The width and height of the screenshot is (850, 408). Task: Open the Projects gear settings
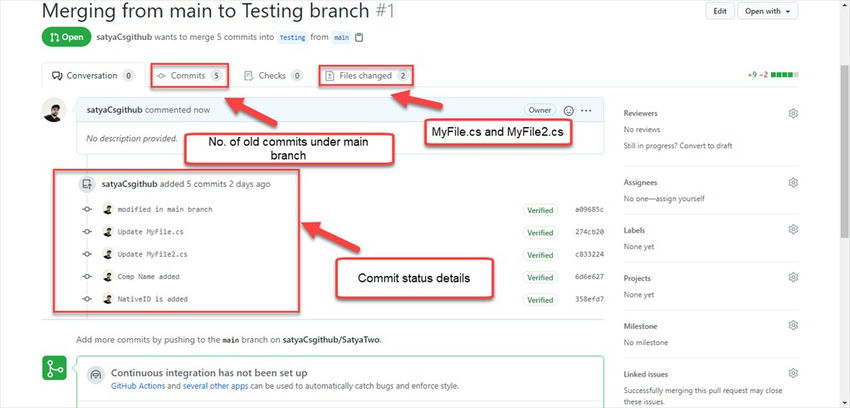click(x=793, y=277)
